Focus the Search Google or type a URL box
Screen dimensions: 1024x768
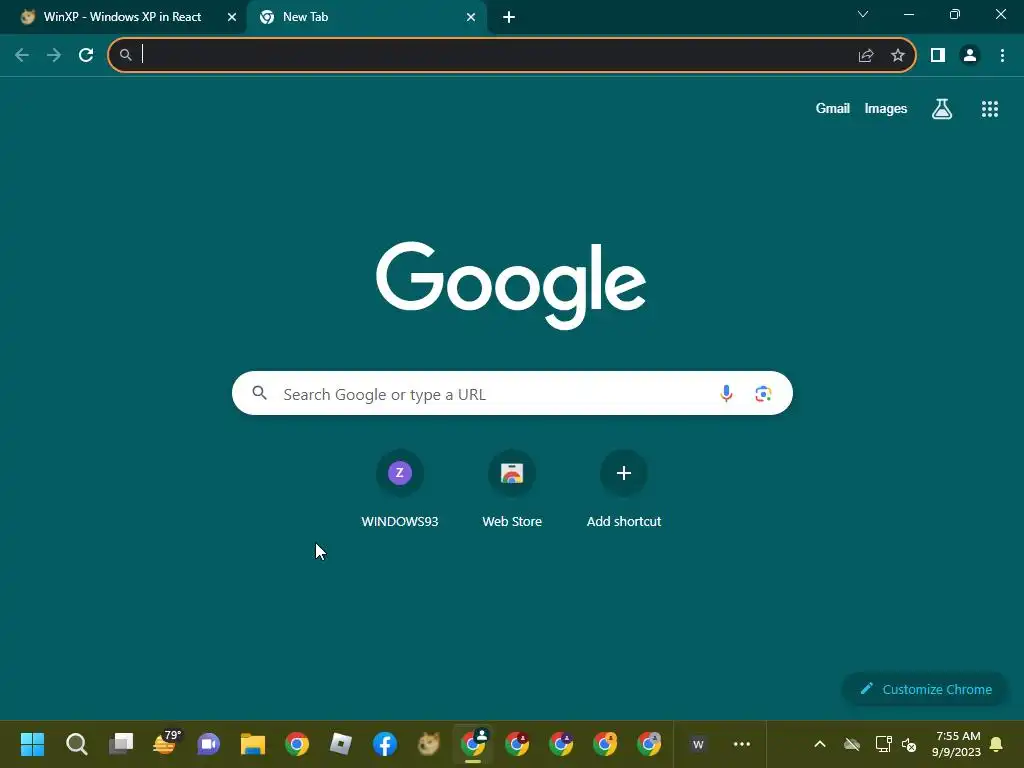[512, 393]
